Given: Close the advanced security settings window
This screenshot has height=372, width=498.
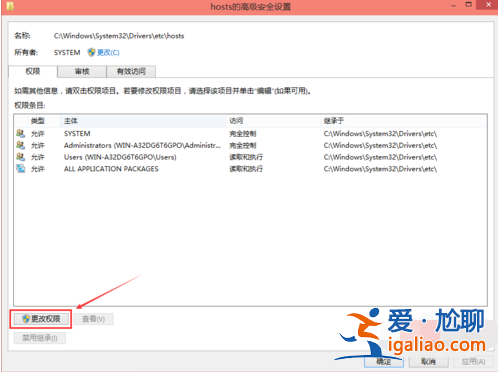Looking at the screenshot, I should point(488,5).
